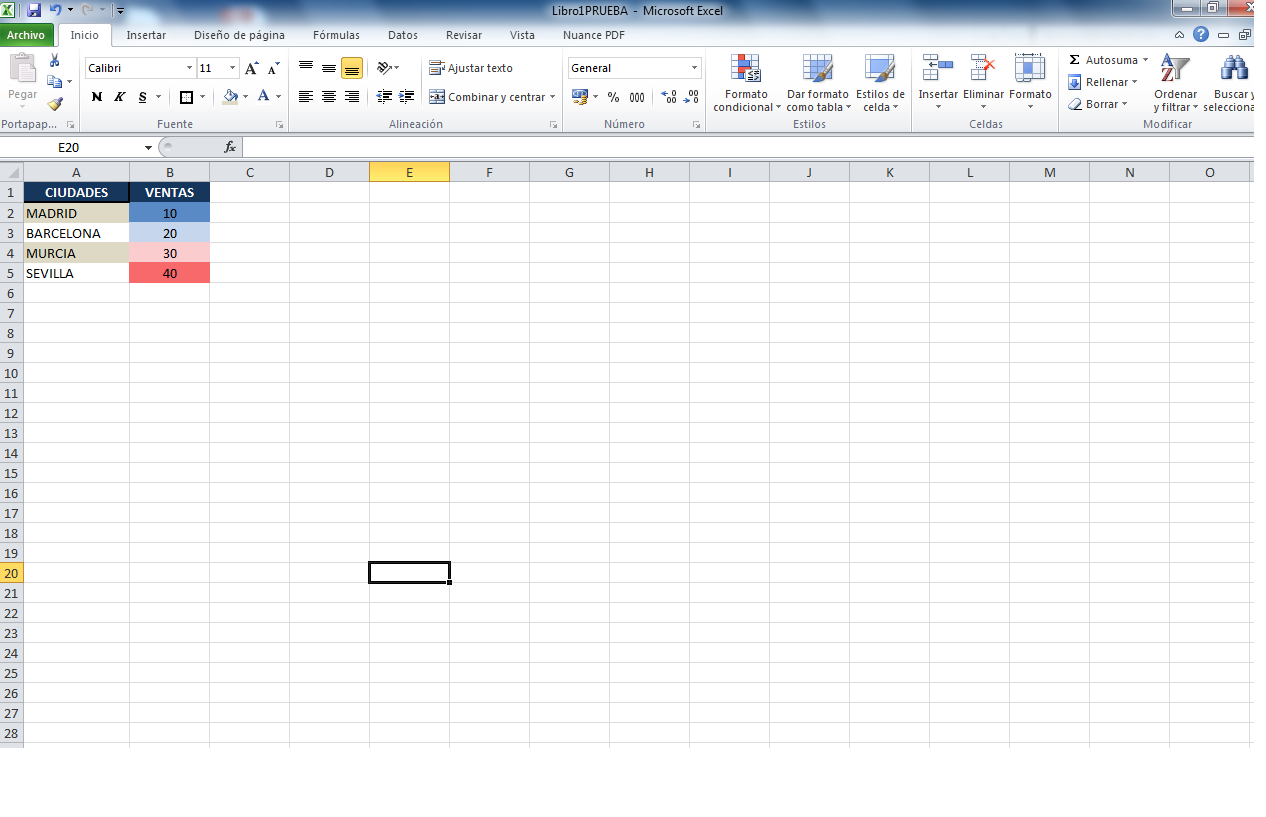Open Ordenar y filtrar menu
Screen dimensions: 1266x817
click(1175, 84)
